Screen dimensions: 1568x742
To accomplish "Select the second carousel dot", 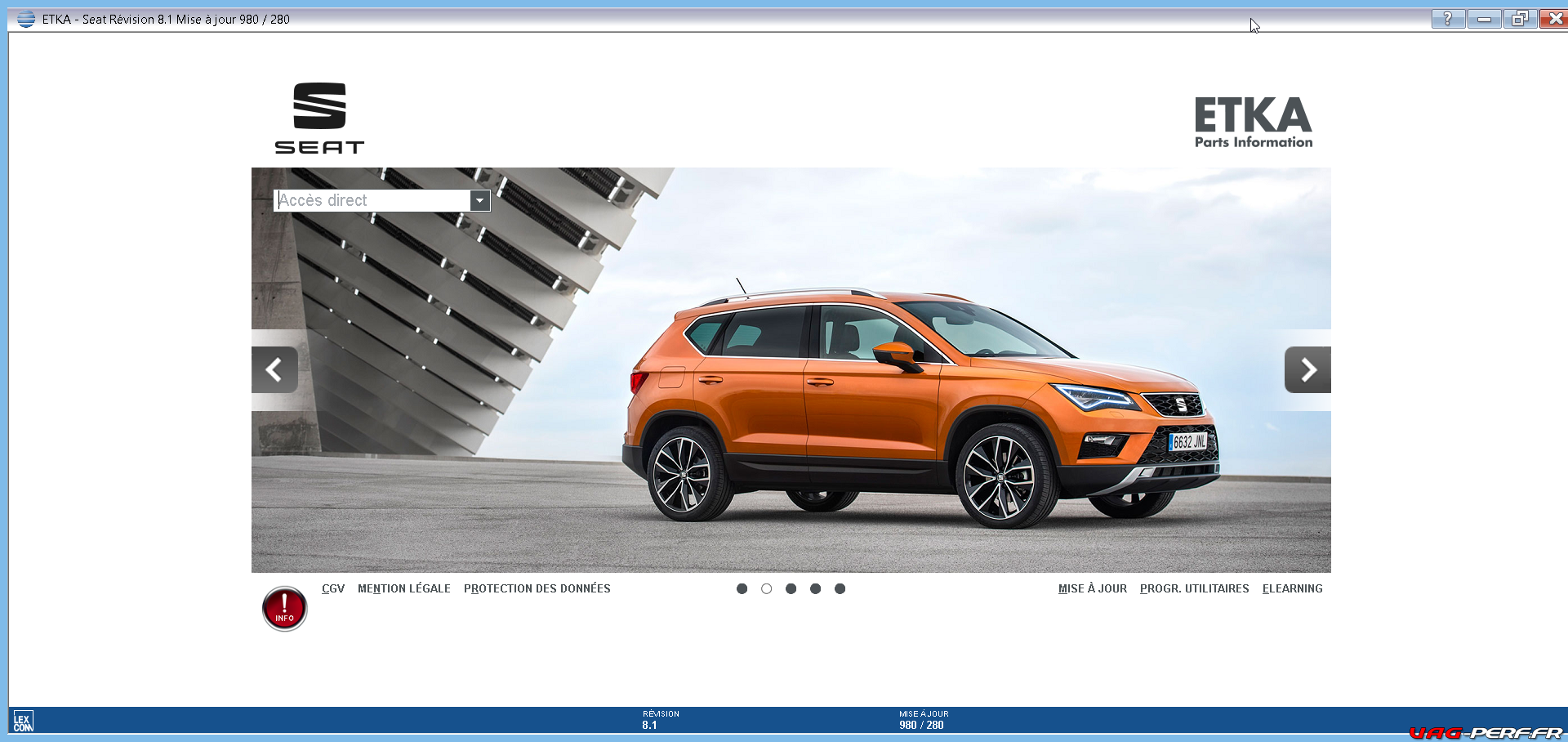I will tap(766, 588).
